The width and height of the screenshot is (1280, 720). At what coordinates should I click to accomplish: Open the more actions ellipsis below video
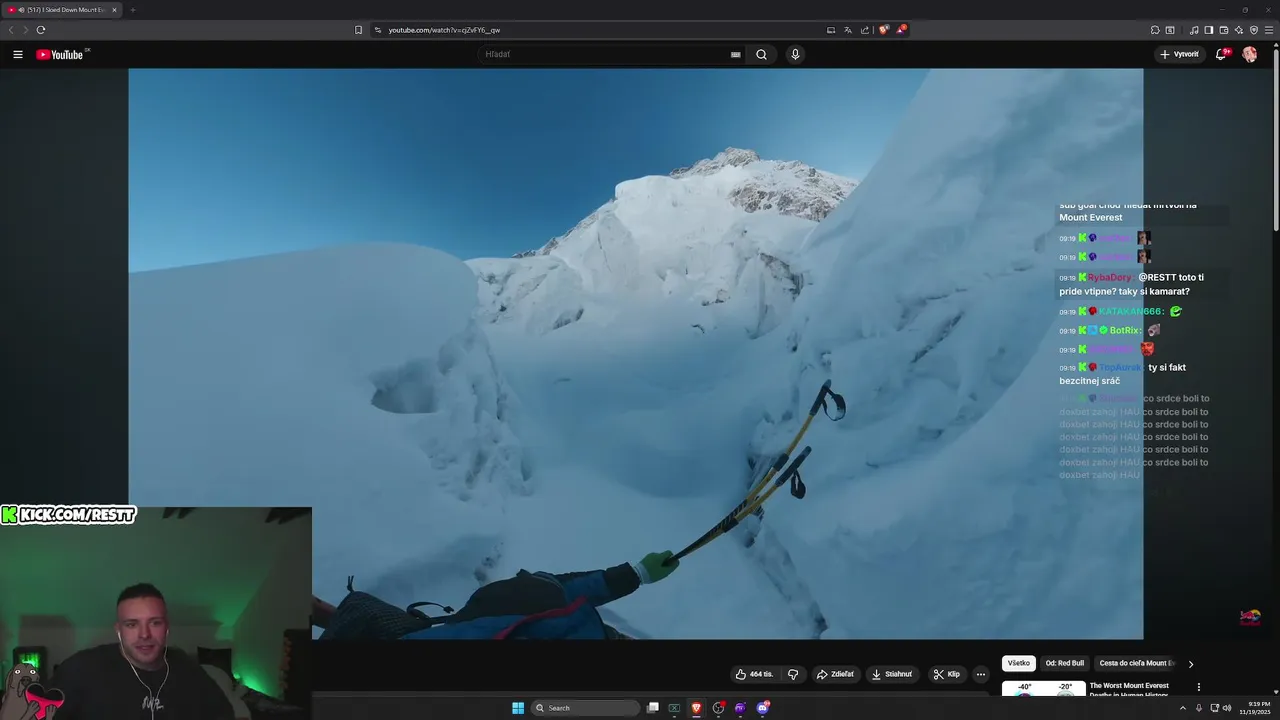coord(981,674)
